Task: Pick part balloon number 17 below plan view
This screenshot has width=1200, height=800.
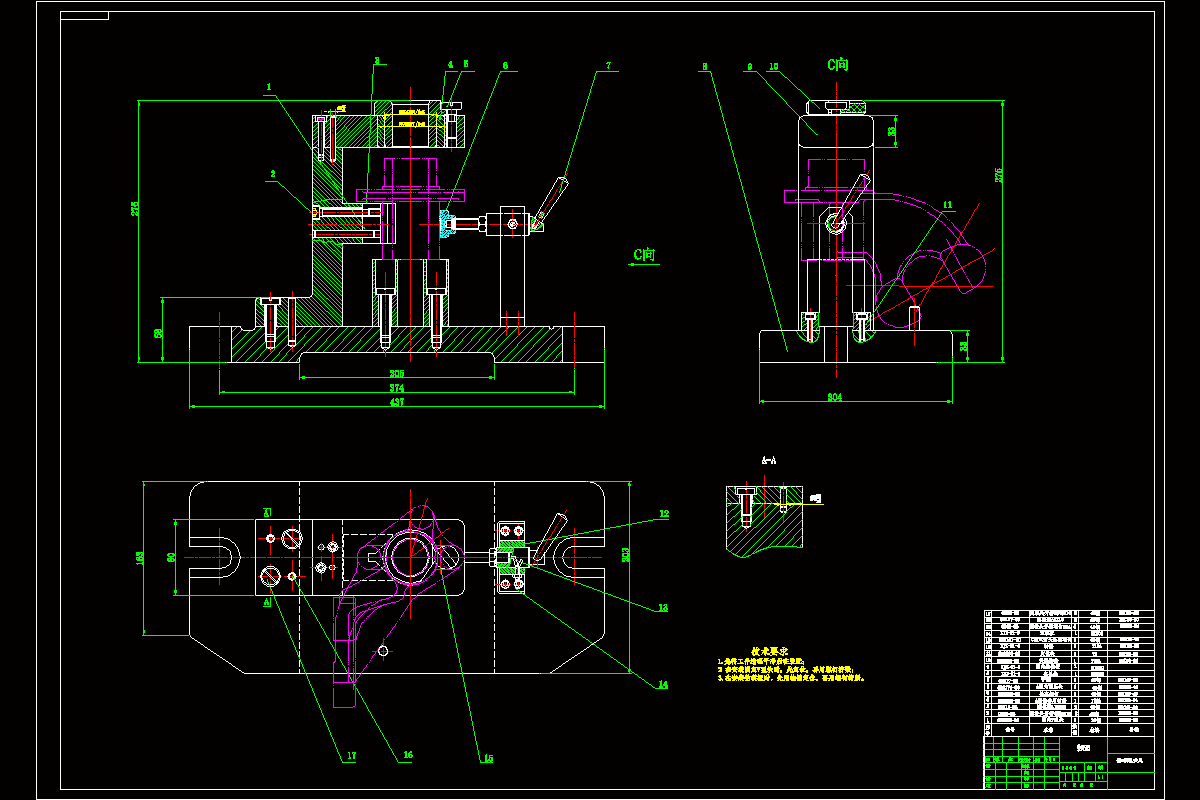Action: click(350, 756)
